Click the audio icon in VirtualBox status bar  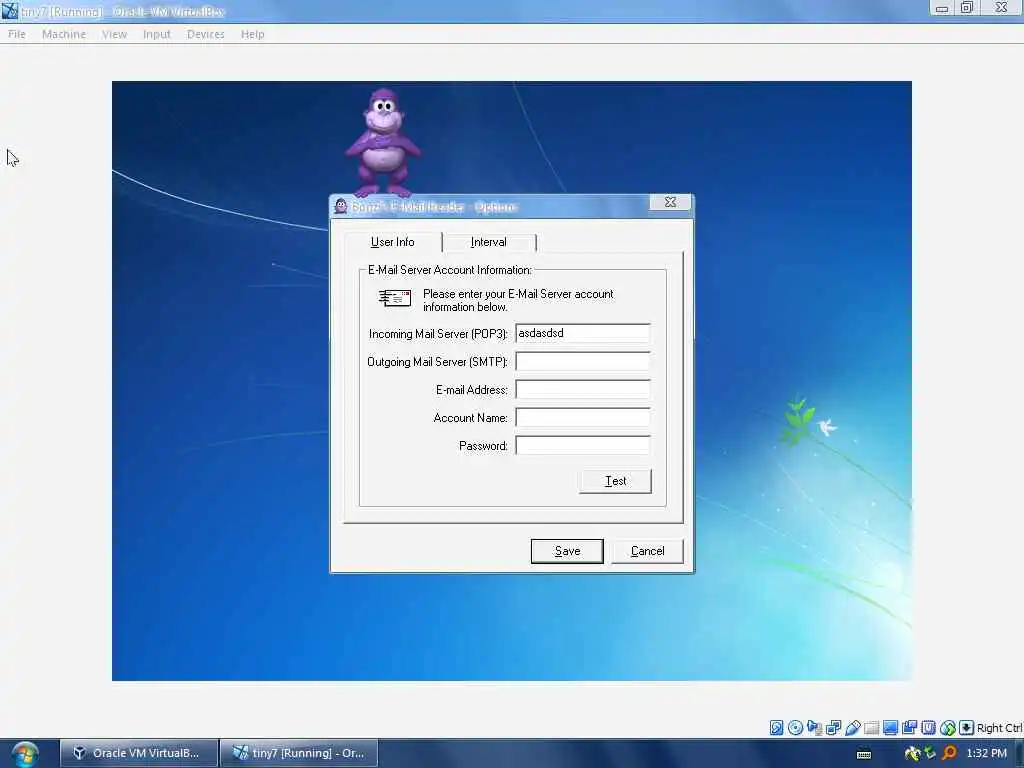coord(814,728)
